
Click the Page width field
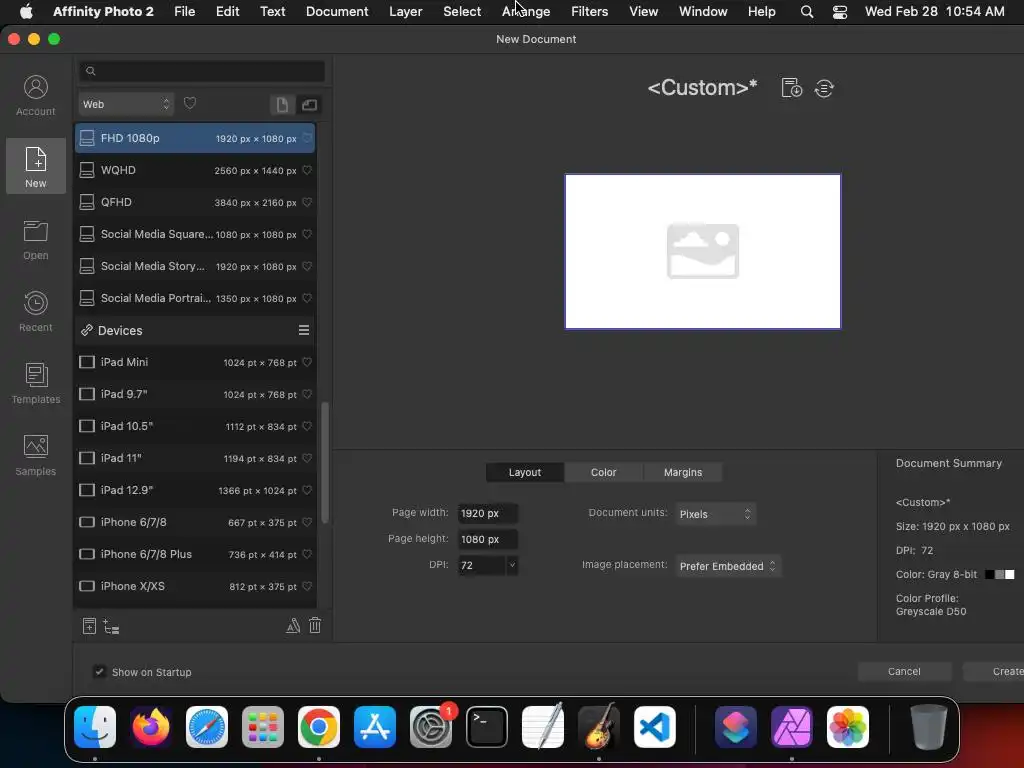point(488,513)
